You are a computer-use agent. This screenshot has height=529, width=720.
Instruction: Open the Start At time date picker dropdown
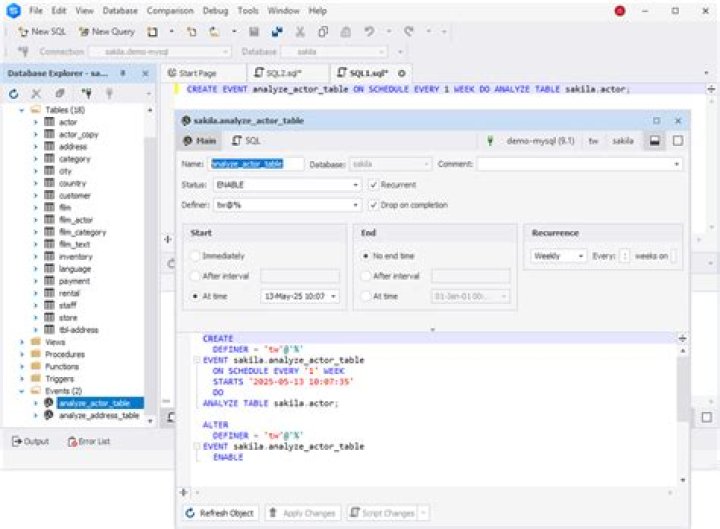click(333, 296)
